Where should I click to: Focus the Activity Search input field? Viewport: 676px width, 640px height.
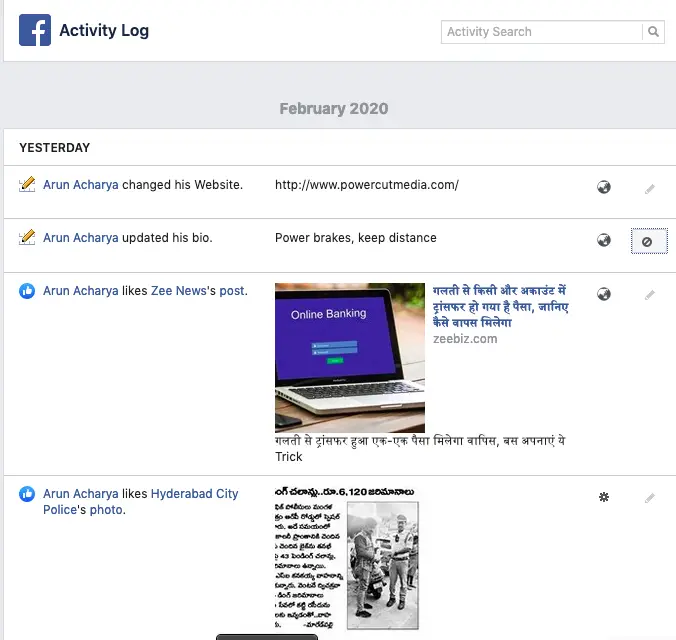(542, 32)
